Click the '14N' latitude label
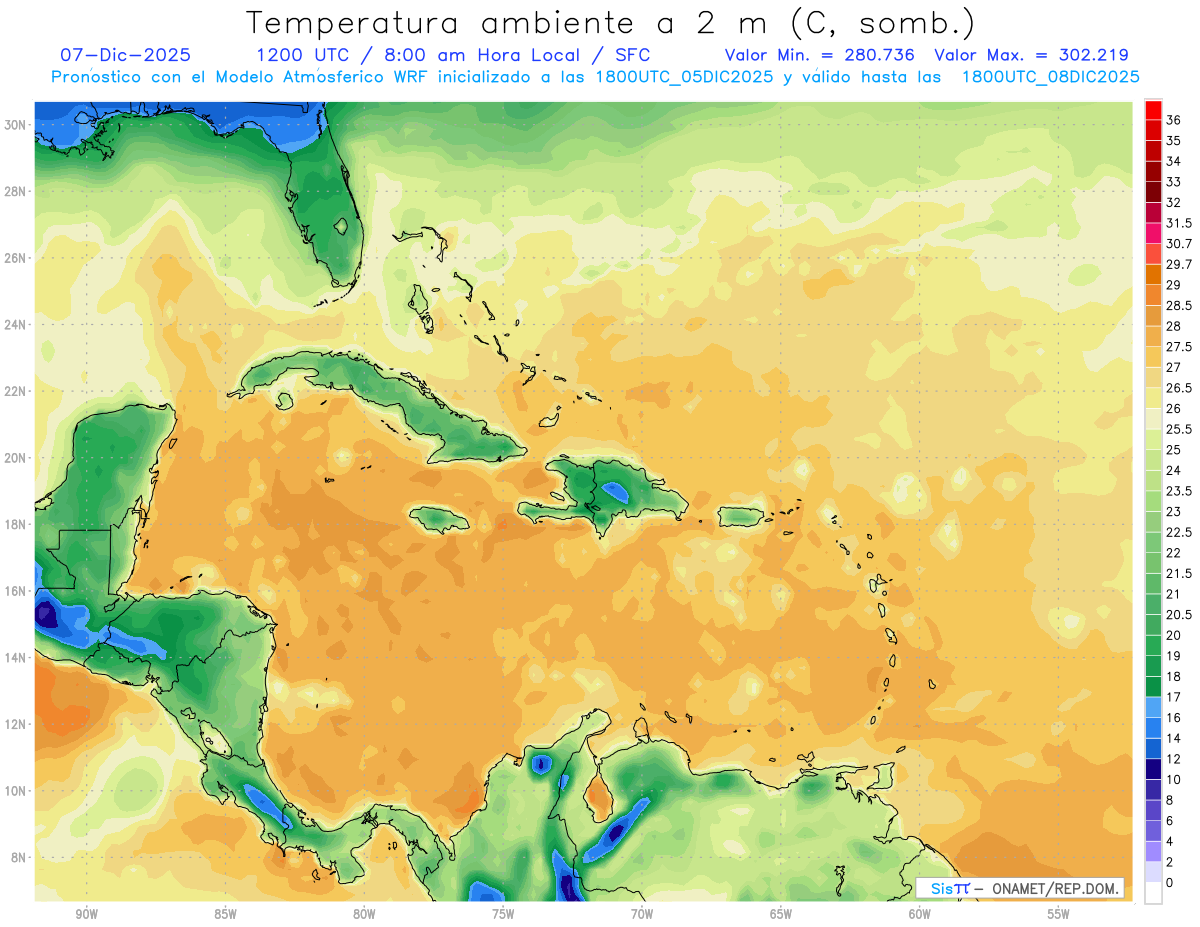 tap(16, 657)
